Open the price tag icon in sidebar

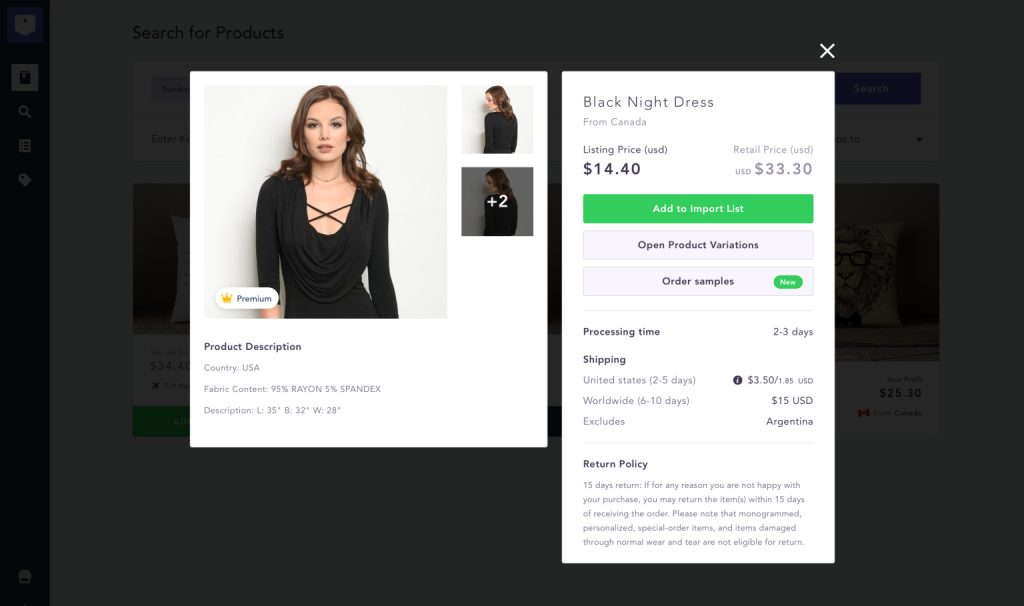click(25, 180)
